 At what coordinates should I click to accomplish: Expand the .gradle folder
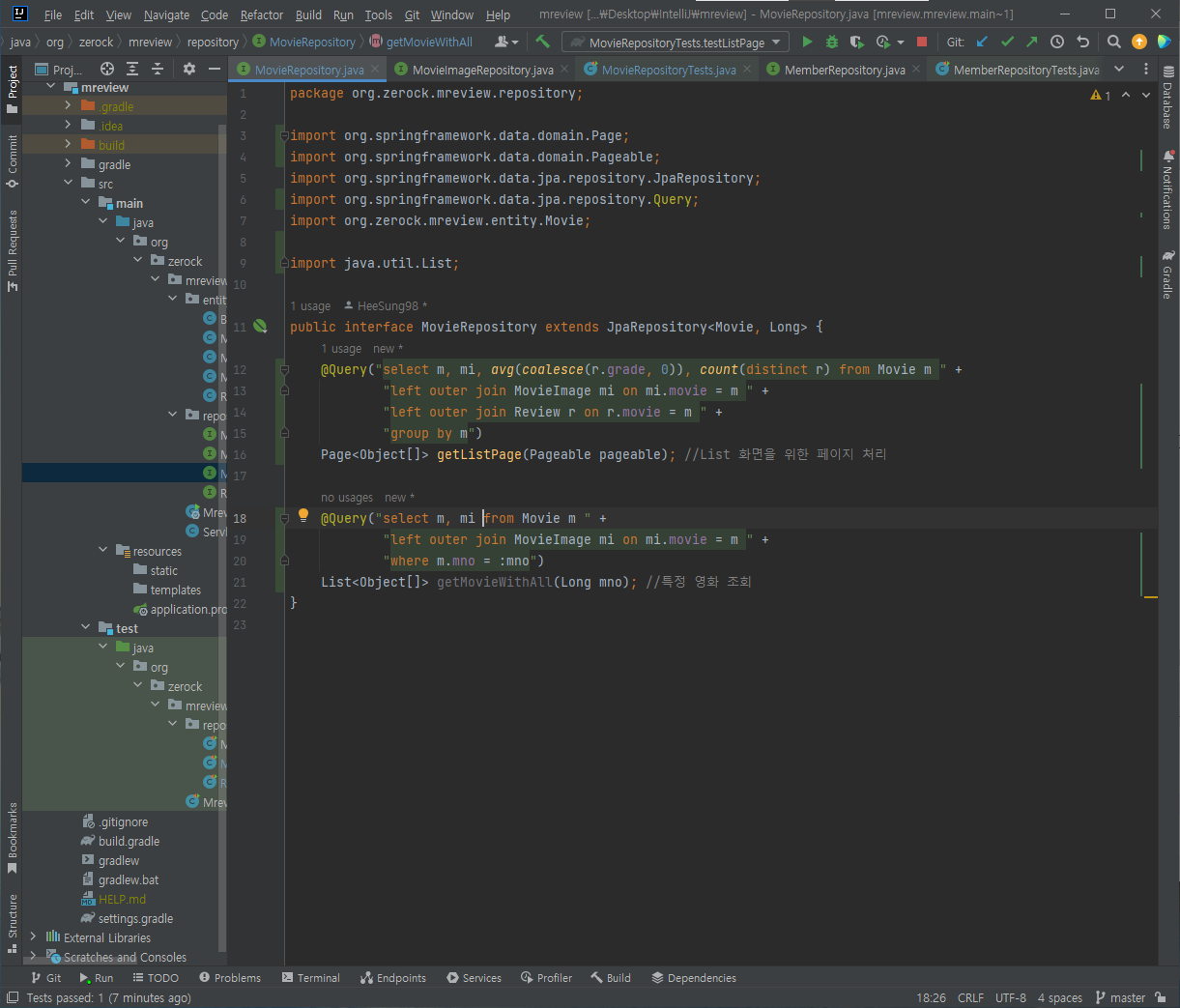[68, 106]
